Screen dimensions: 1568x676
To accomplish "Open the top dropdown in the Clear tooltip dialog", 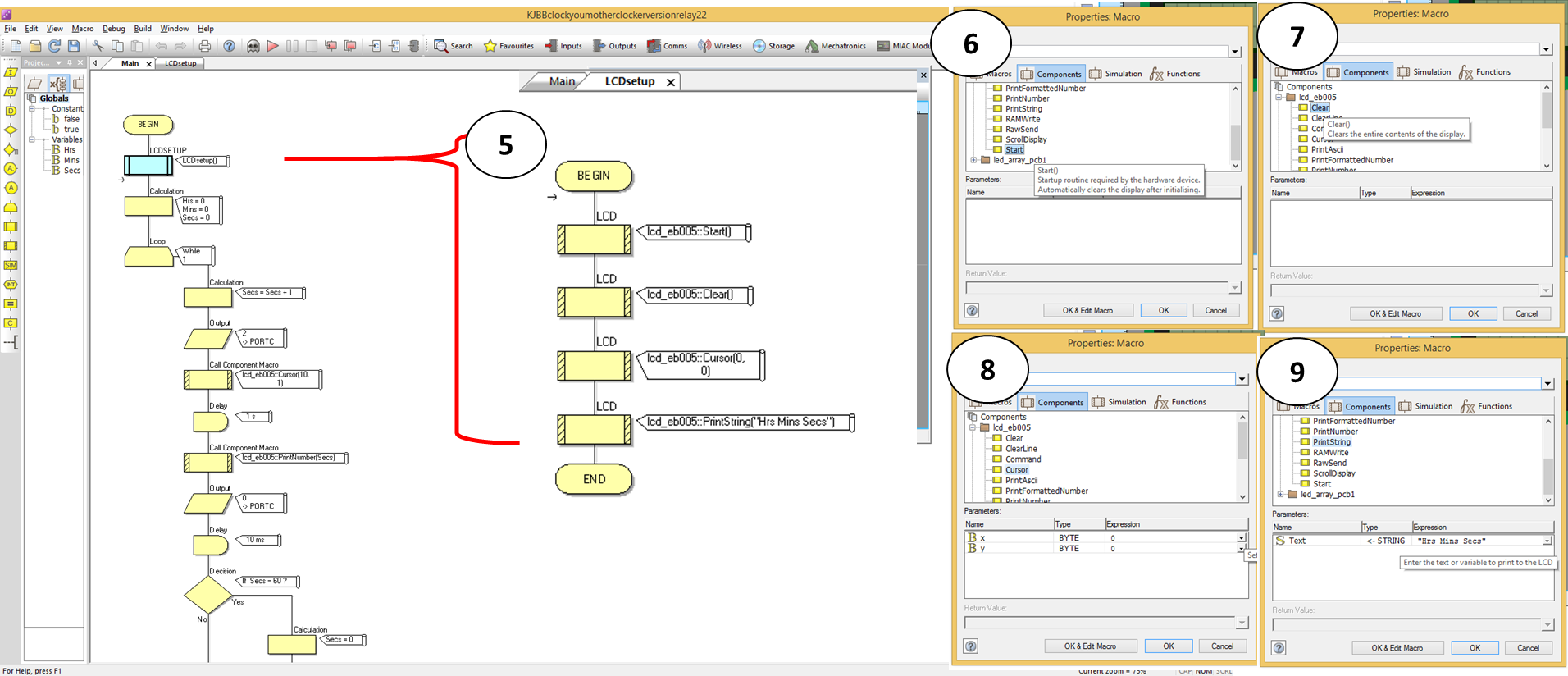I will [1546, 49].
